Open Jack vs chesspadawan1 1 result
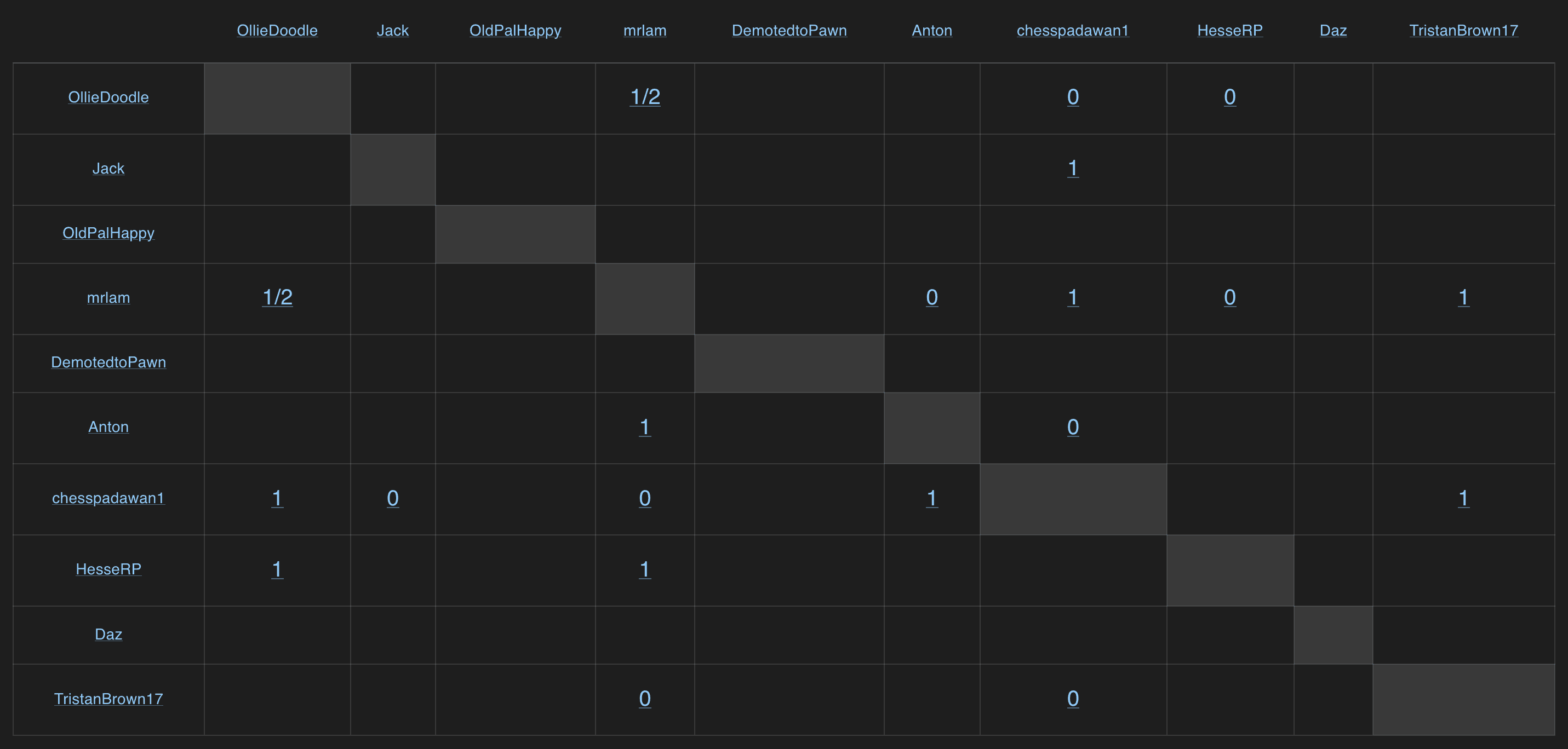1568x749 pixels. [1073, 168]
